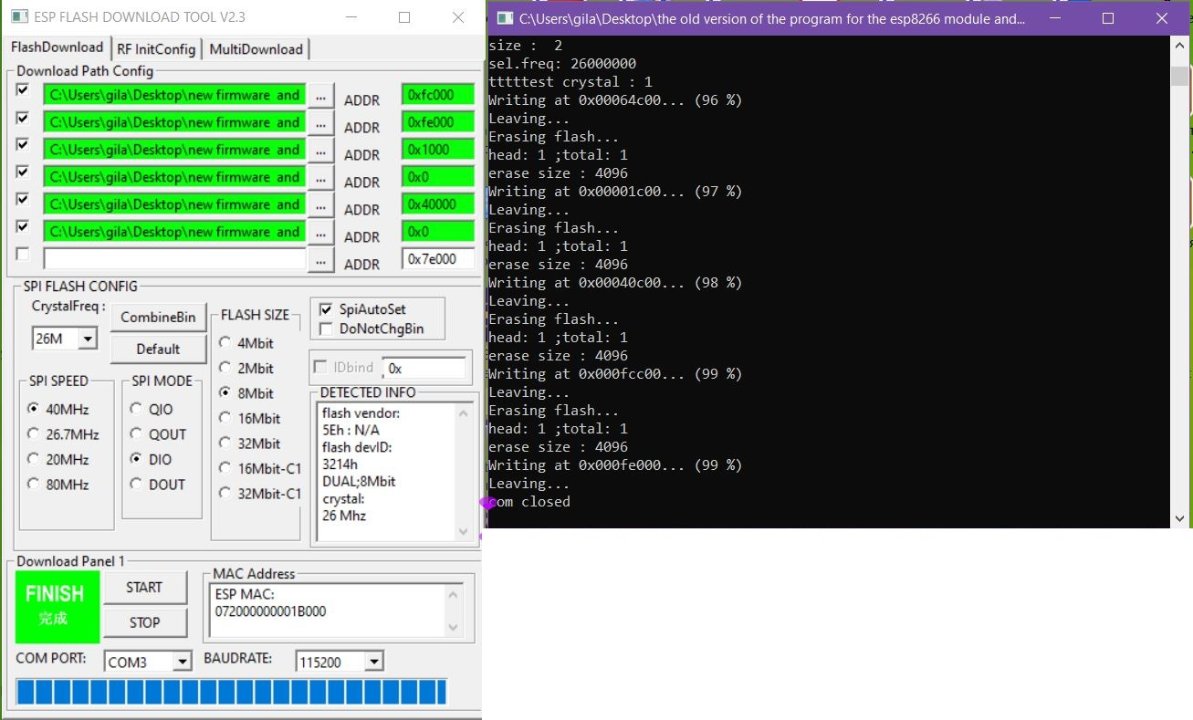Open file browser for the 0xfe000 row
Image resolution: width=1193 pixels, height=720 pixels.
tap(321, 124)
